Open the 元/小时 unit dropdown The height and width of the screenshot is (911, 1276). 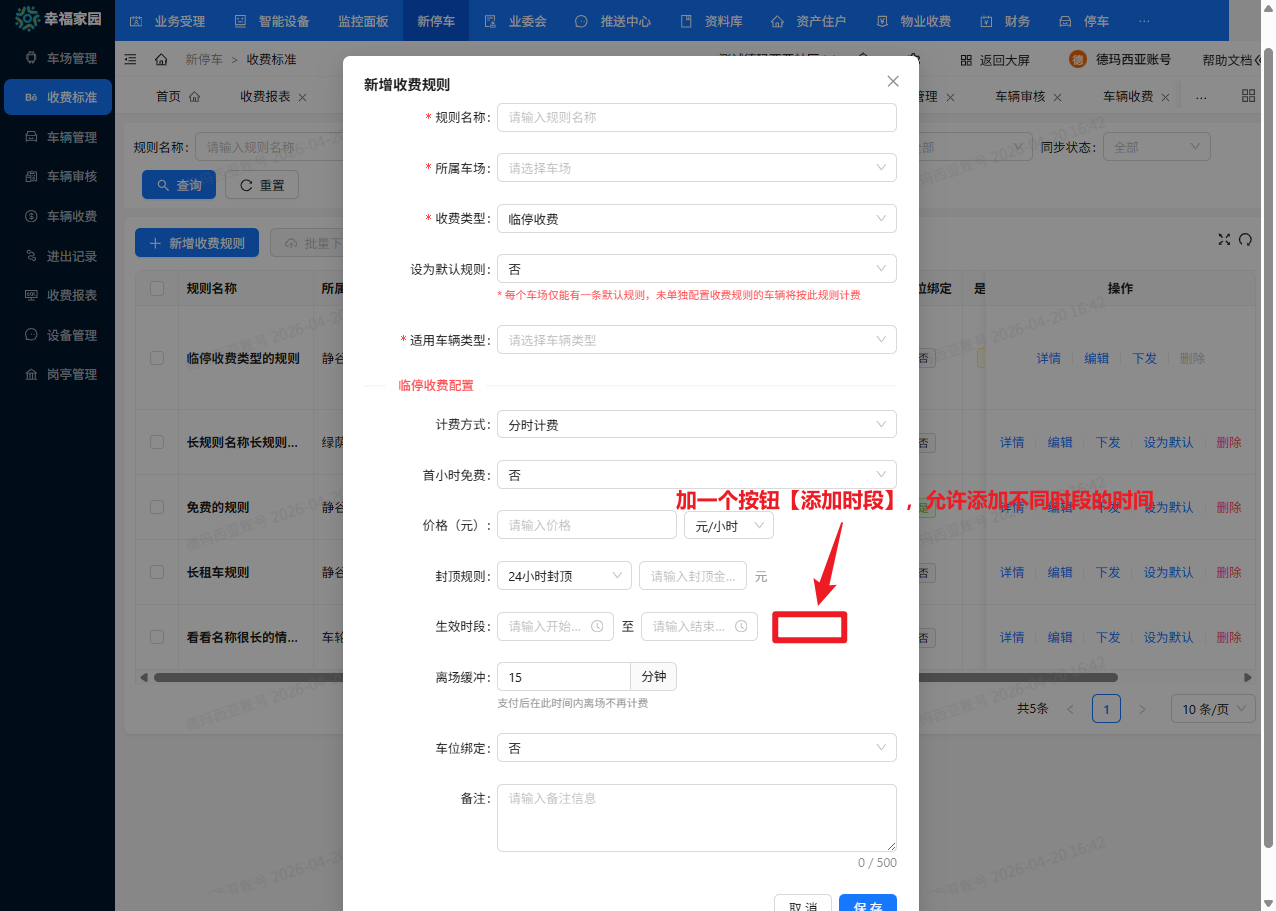point(728,525)
